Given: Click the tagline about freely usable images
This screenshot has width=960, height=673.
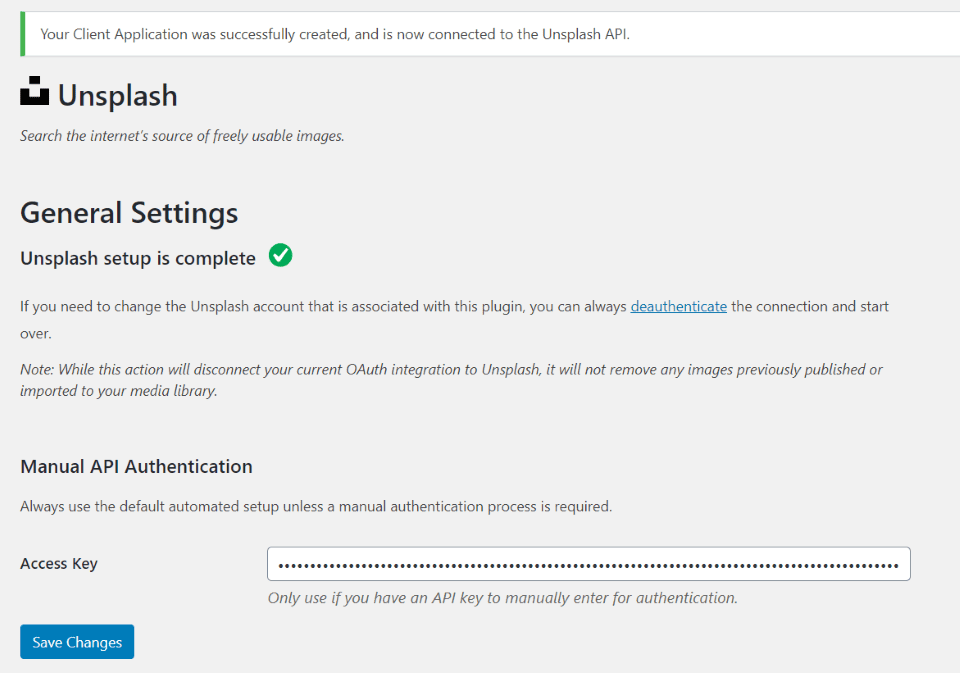Looking at the screenshot, I should click(180, 135).
